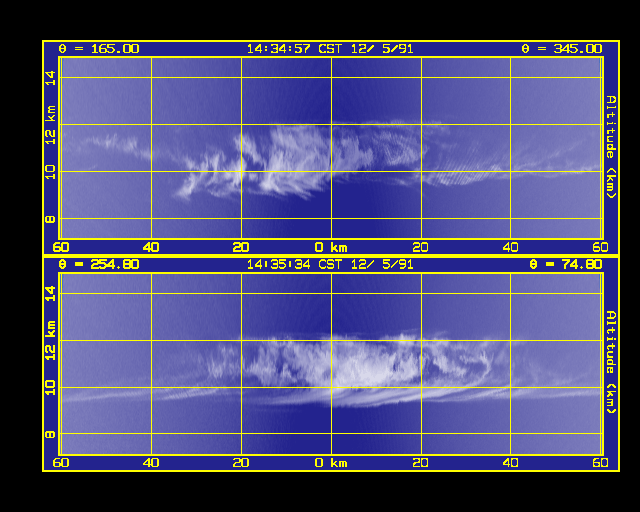Screen dimensions: 640x512
Task: Click the right-side 40 range label of the top panel
Action: 510,247
